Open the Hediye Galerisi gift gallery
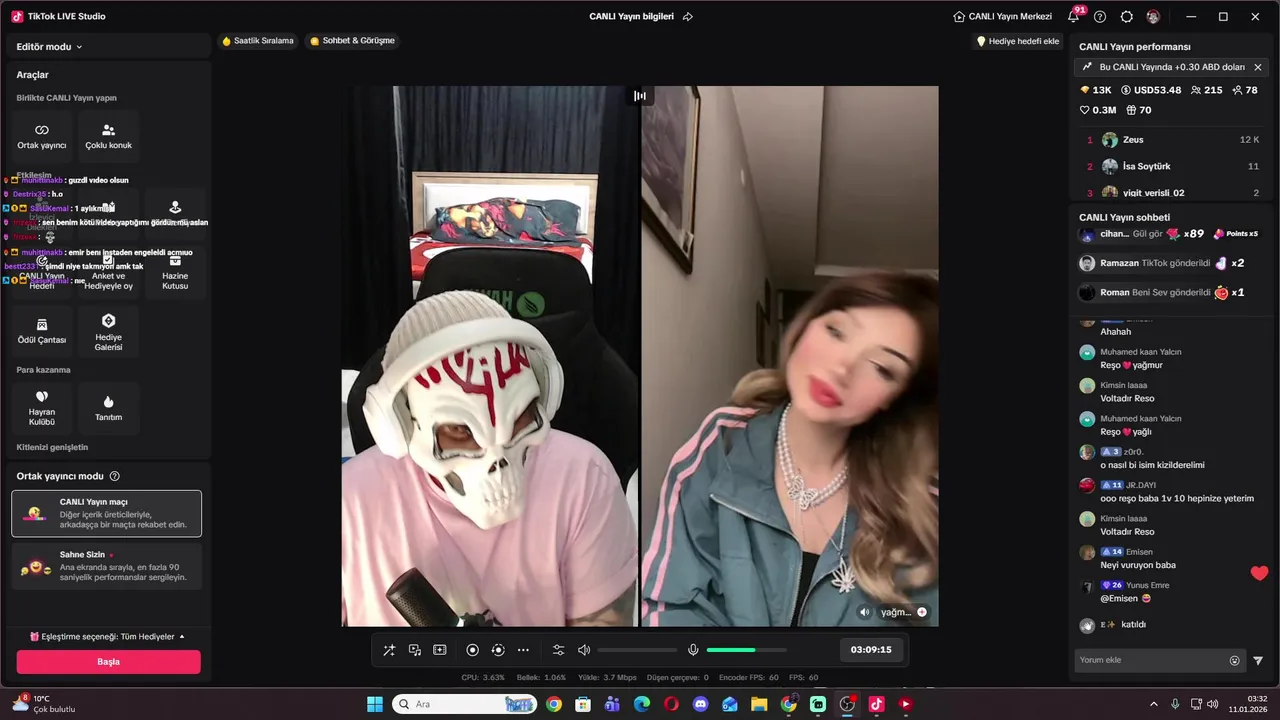This screenshot has height=720, width=1280. point(108,331)
